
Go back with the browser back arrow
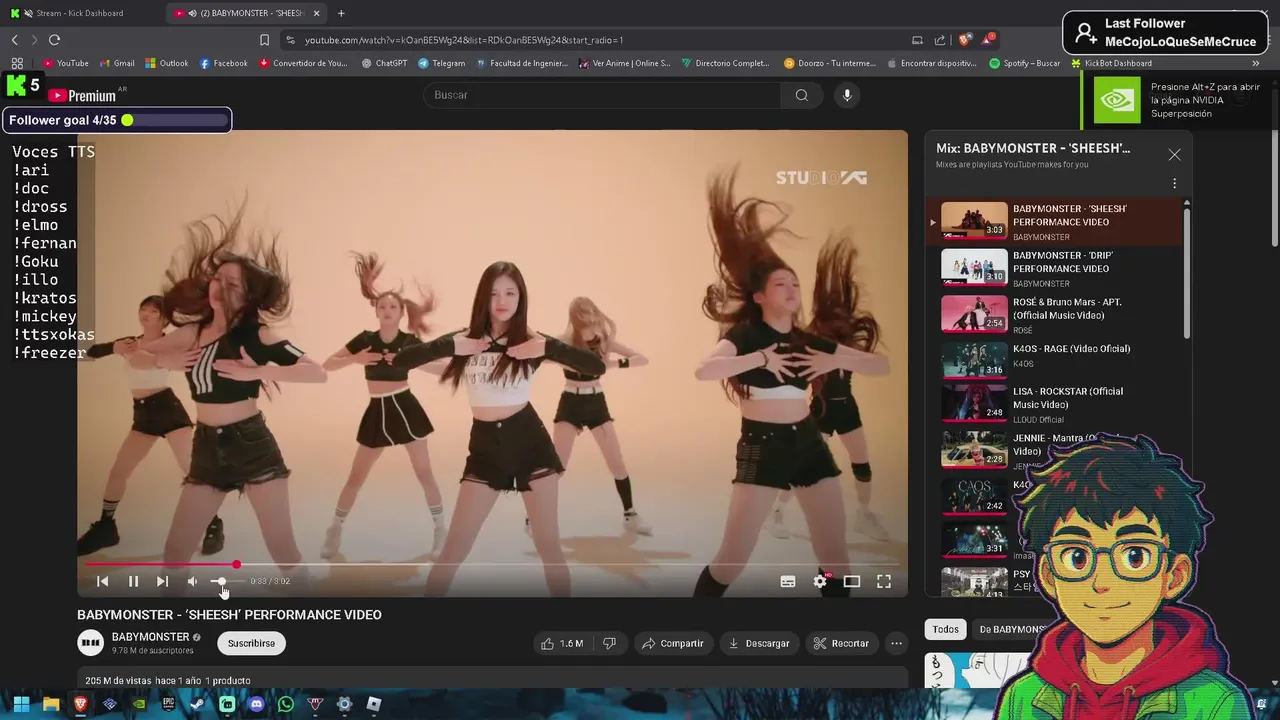point(14,40)
